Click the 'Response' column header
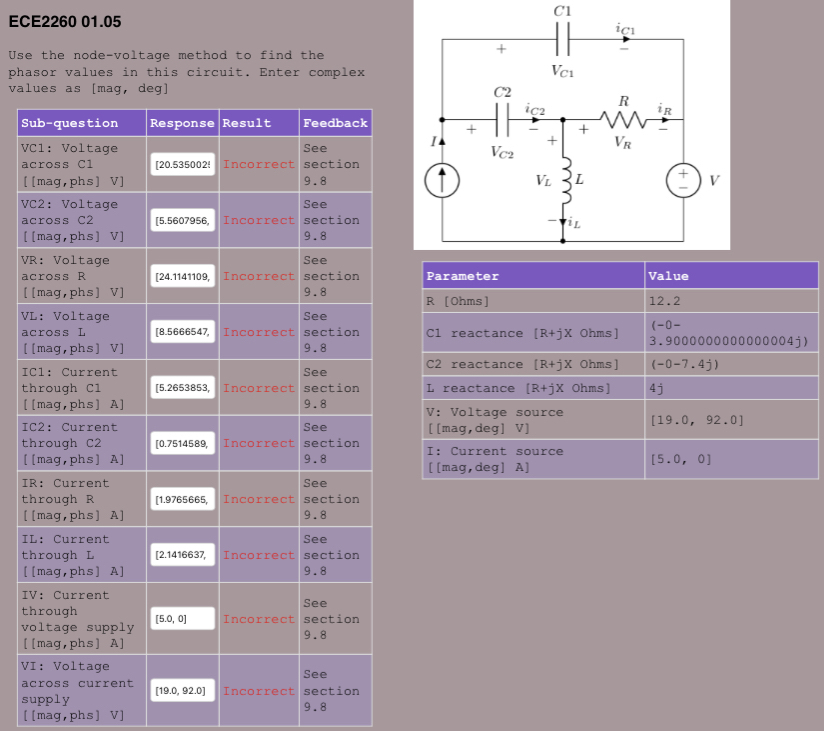Image resolution: width=824 pixels, height=731 pixels. 182,123
